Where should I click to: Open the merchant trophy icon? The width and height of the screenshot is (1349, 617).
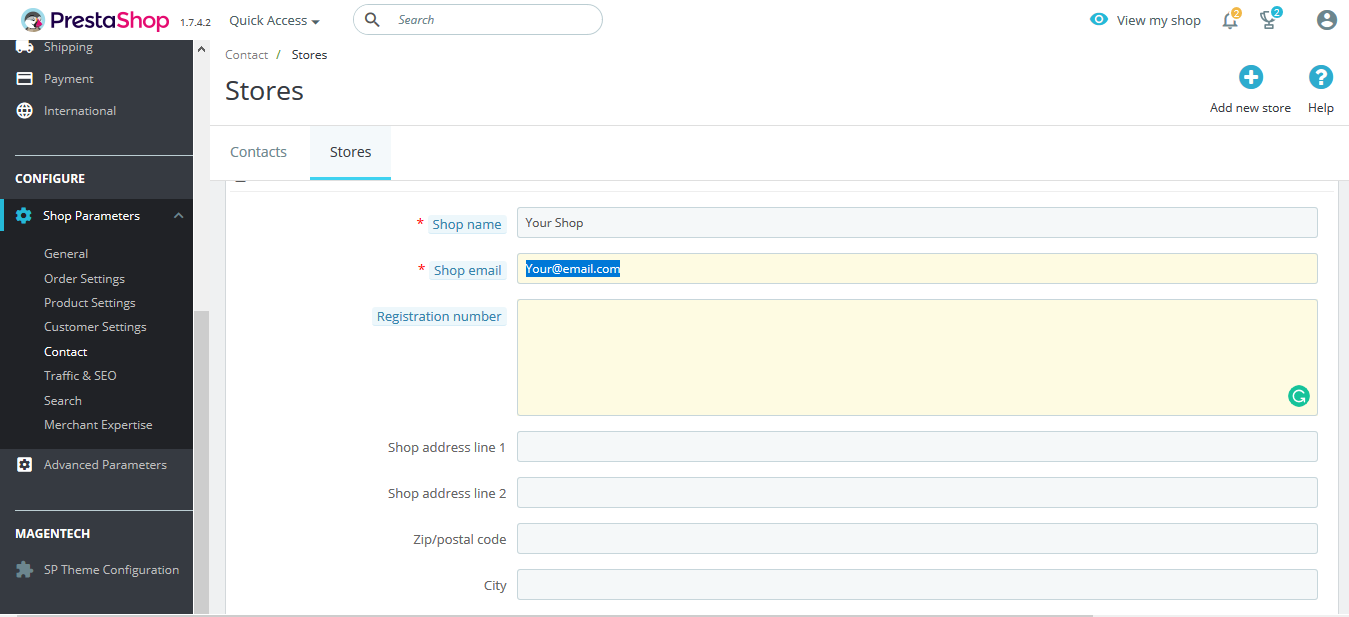tap(1268, 20)
